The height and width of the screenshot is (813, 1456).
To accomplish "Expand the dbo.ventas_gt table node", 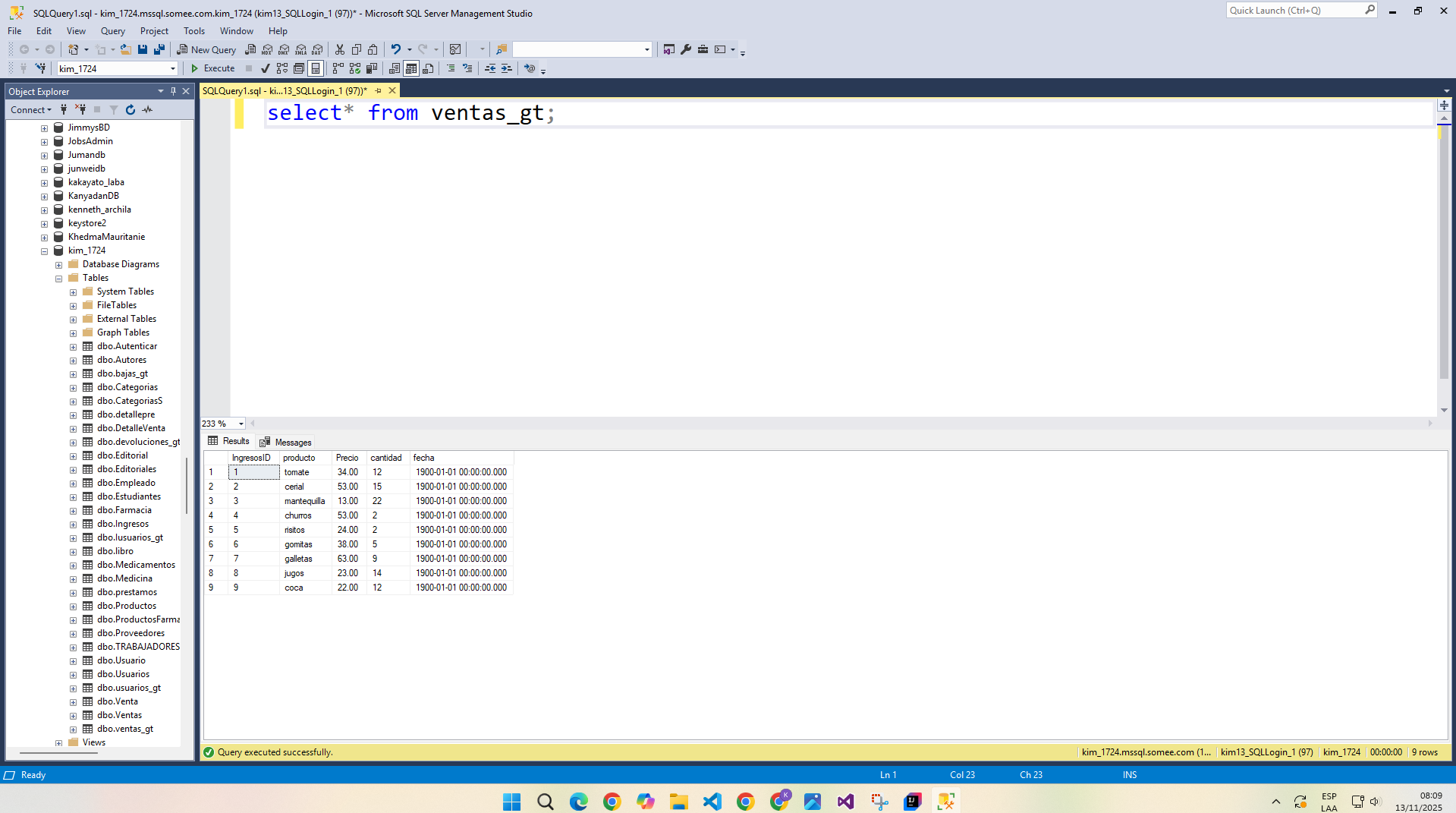I will click(x=74, y=729).
